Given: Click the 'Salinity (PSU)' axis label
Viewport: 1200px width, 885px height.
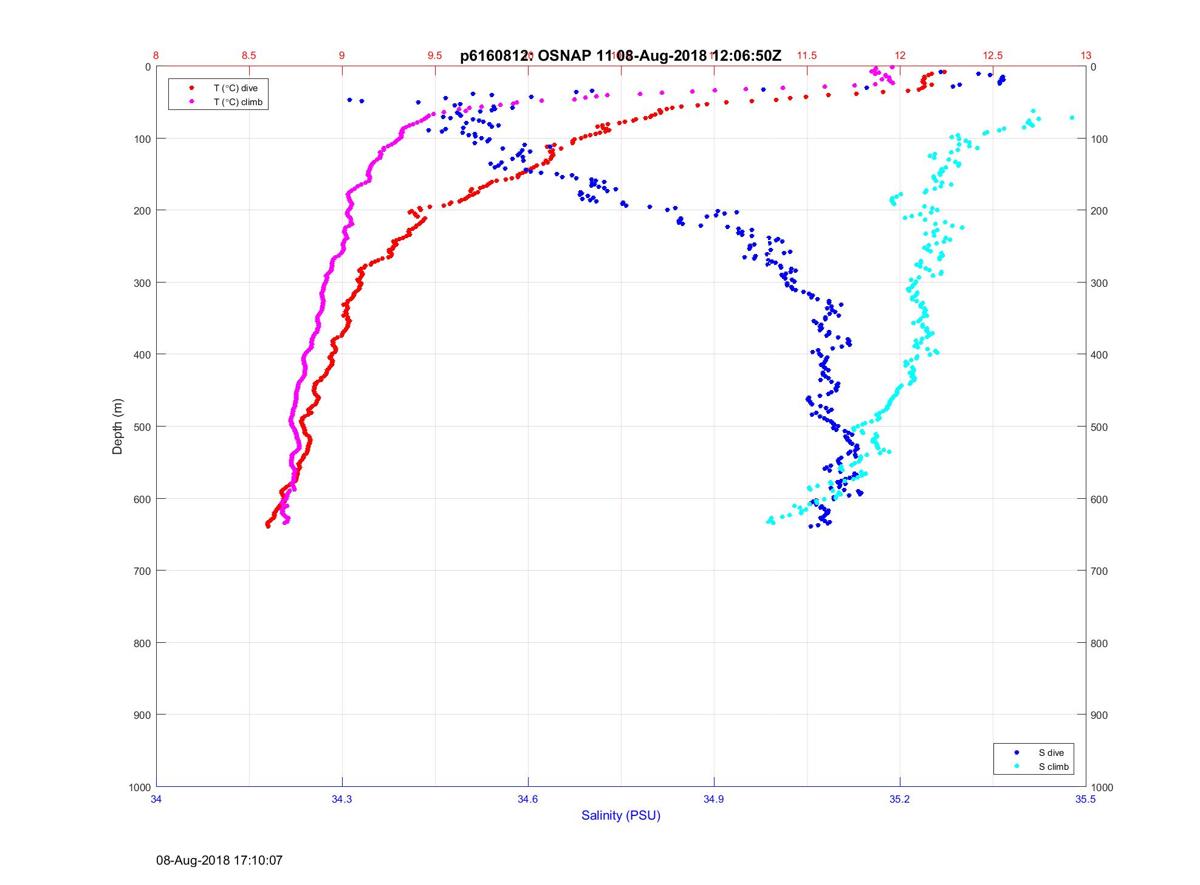Looking at the screenshot, I should click(621, 816).
